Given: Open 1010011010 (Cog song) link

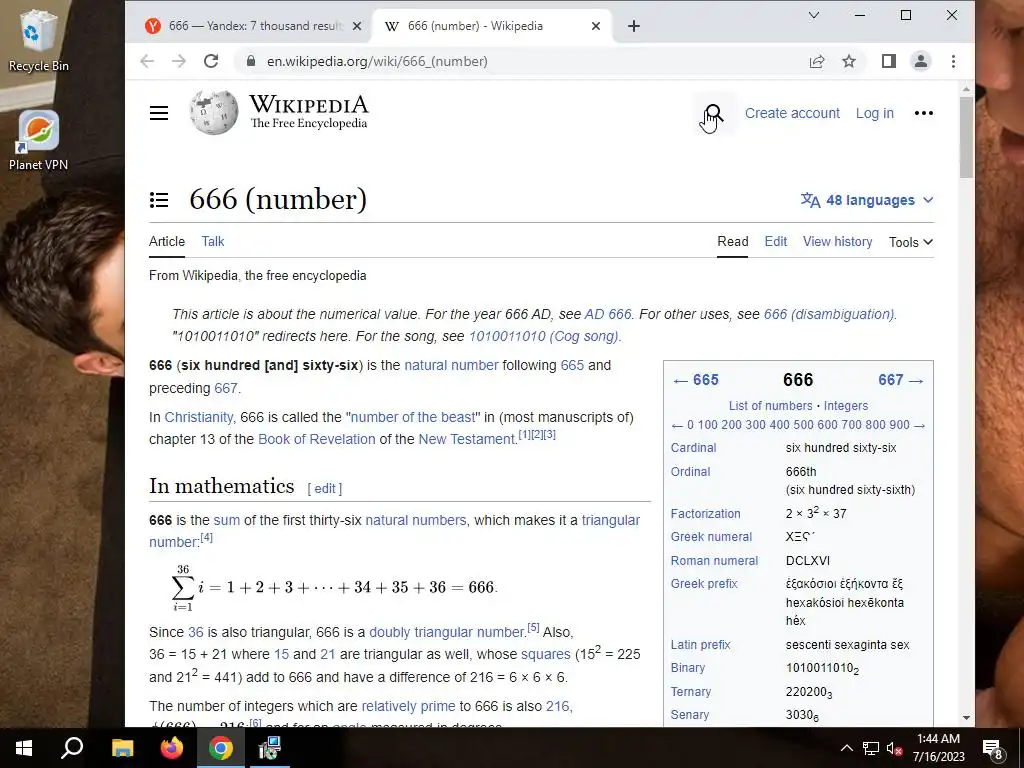Looking at the screenshot, I should coord(545,336).
